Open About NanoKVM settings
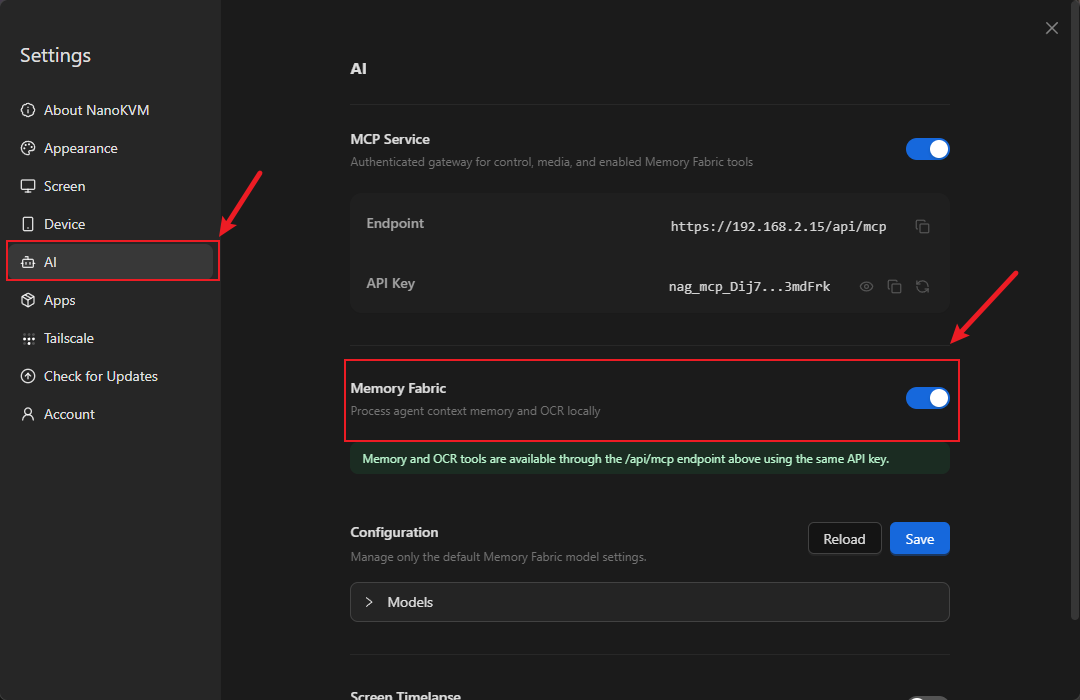The height and width of the screenshot is (700, 1080). 110,110
